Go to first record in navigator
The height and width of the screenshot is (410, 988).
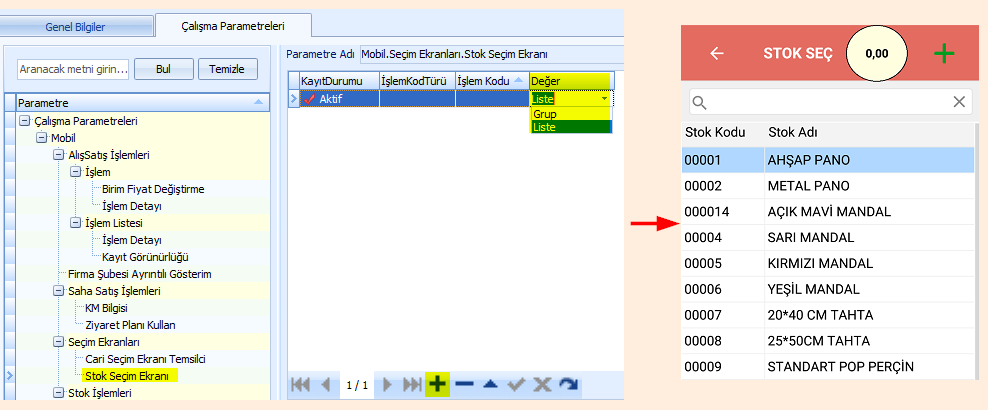(x=301, y=384)
